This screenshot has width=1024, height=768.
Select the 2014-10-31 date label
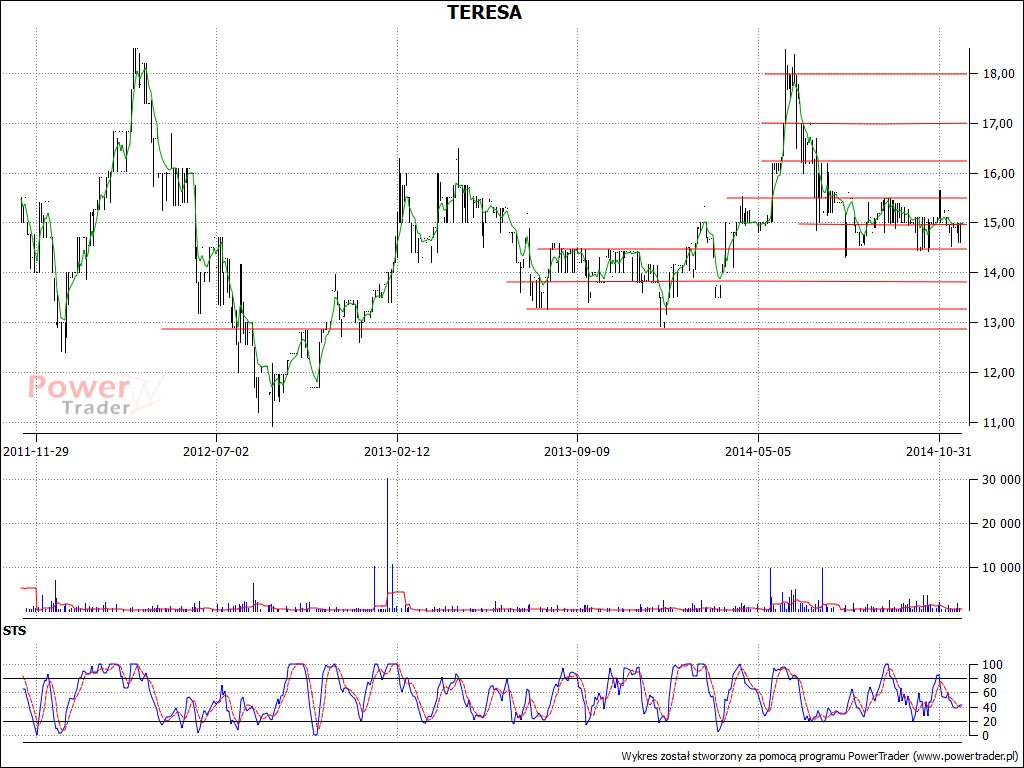938,451
